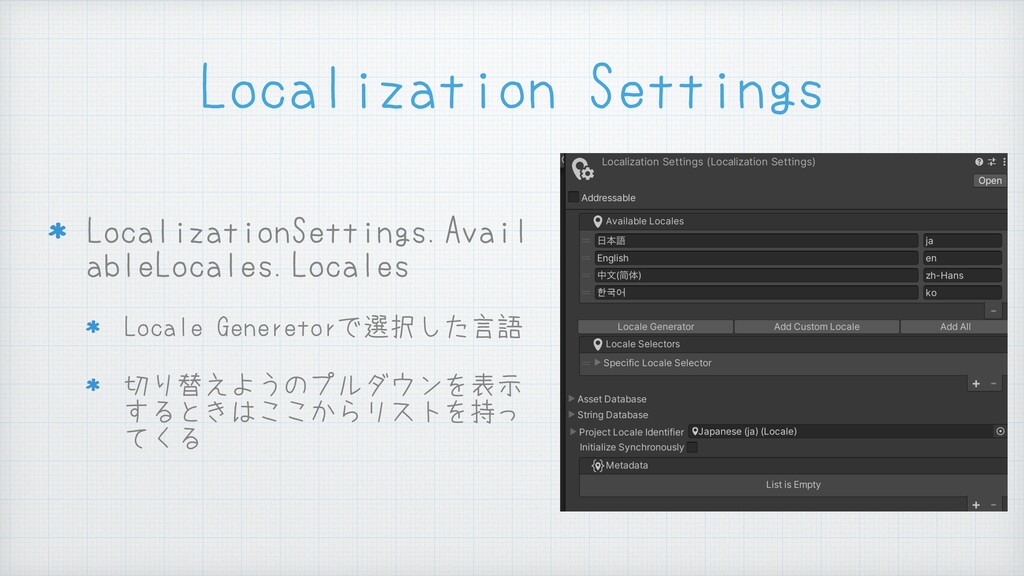Image resolution: width=1024 pixels, height=576 pixels.
Task: Remove locale selector with minus button
Action: [993, 384]
